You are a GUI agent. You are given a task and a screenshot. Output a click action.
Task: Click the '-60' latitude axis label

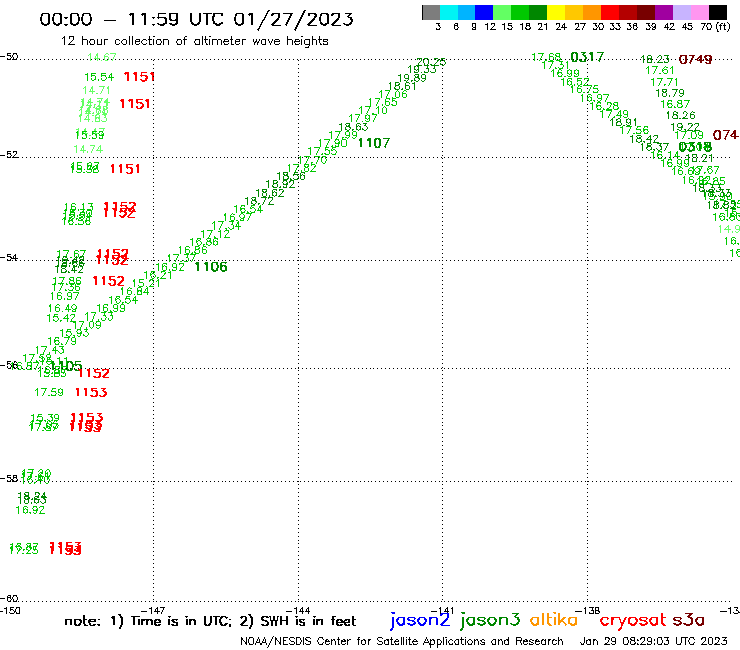[9, 599]
